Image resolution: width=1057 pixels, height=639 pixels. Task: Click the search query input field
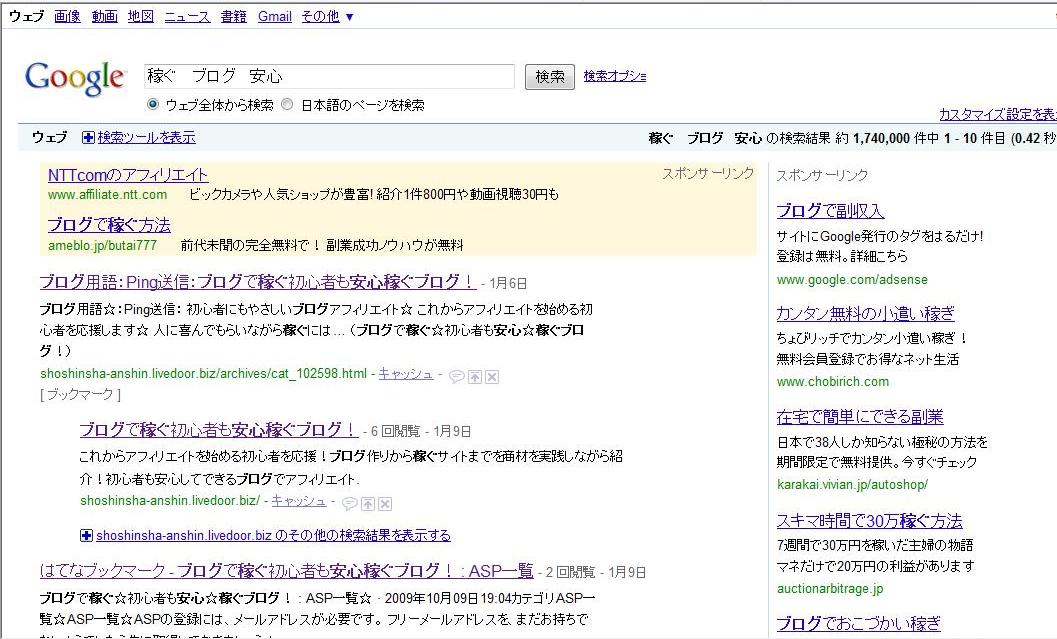click(330, 76)
